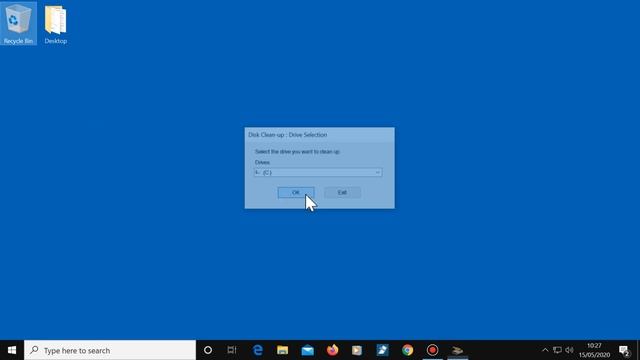
Task: Launch Microsoft Edge from the taskbar
Action: [258, 350]
